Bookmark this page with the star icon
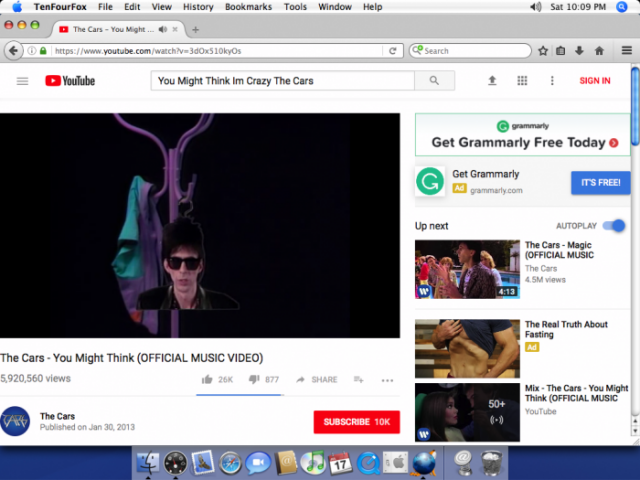This screenshot has width=640, height=480. click(543, 51)
